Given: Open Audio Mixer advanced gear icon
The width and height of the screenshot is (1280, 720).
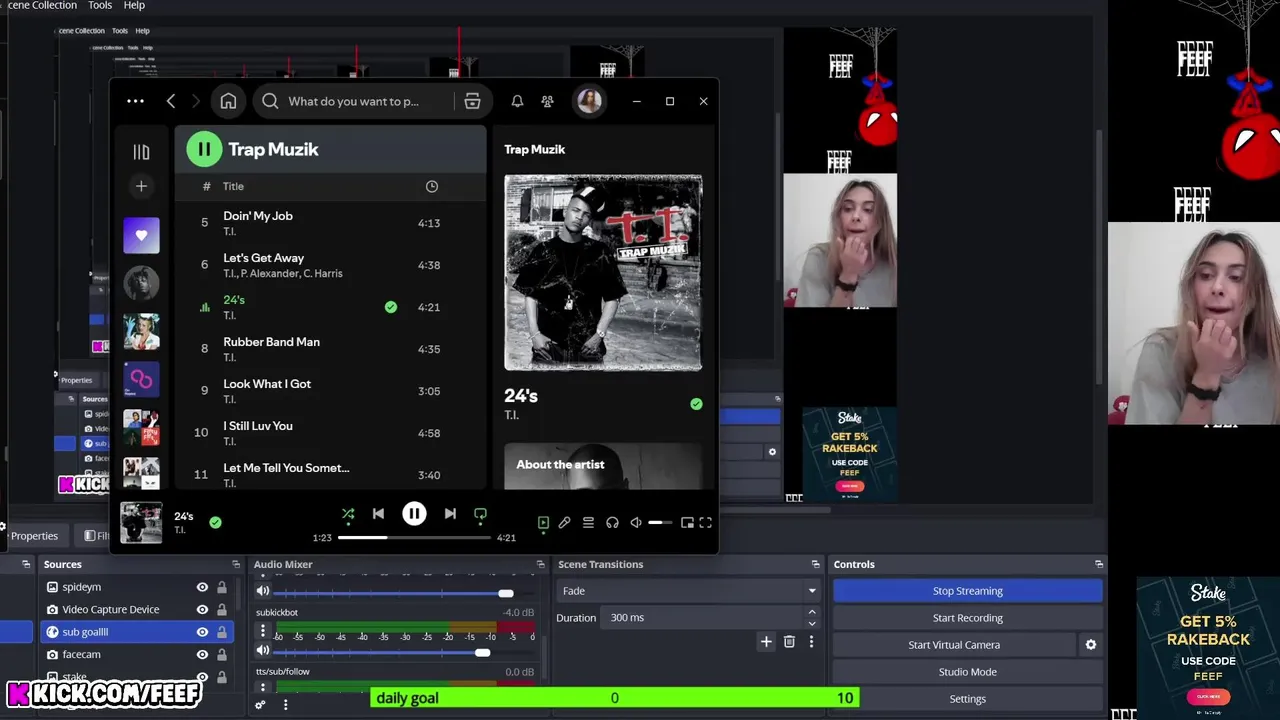Looking at the screenshot, I should [x=260, y=705].
